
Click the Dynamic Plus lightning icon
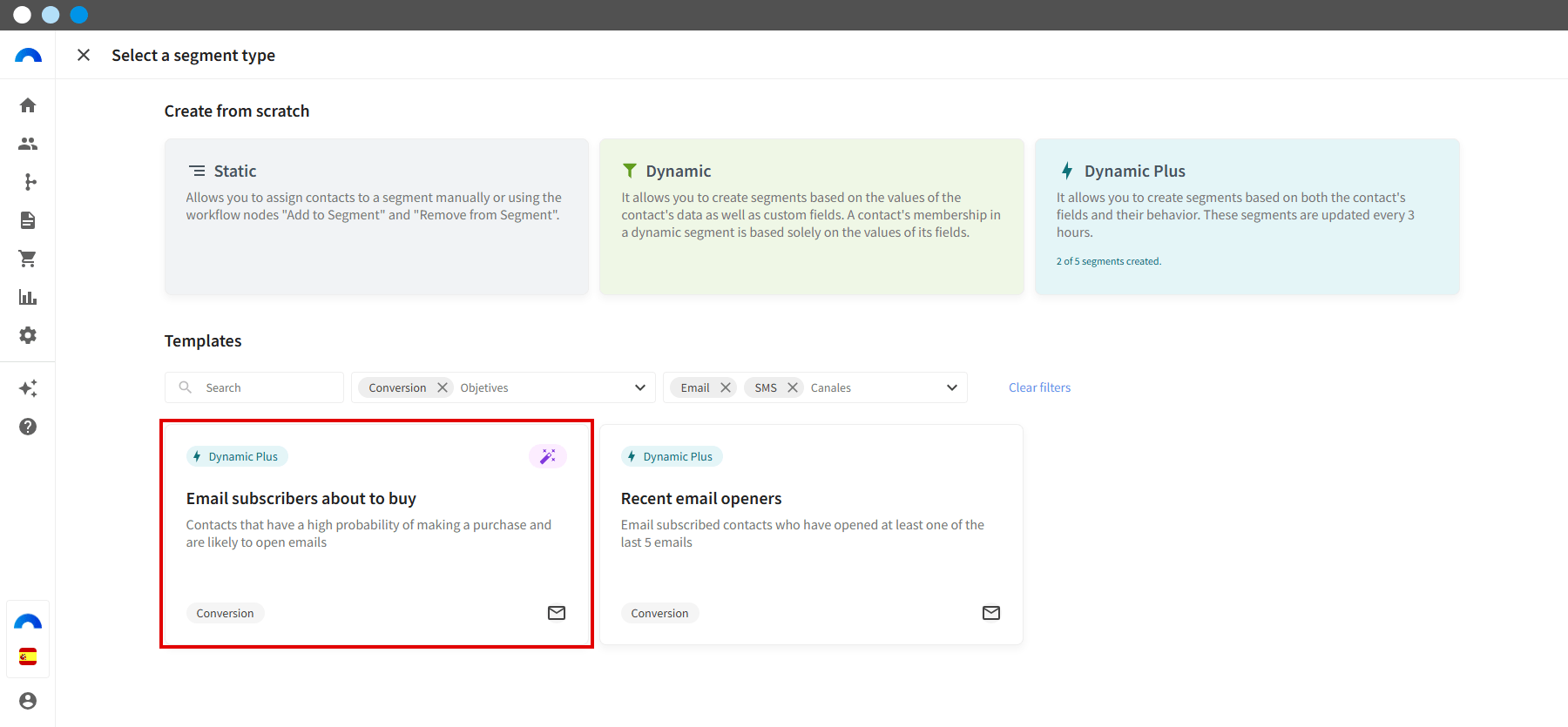(1067, 171)
